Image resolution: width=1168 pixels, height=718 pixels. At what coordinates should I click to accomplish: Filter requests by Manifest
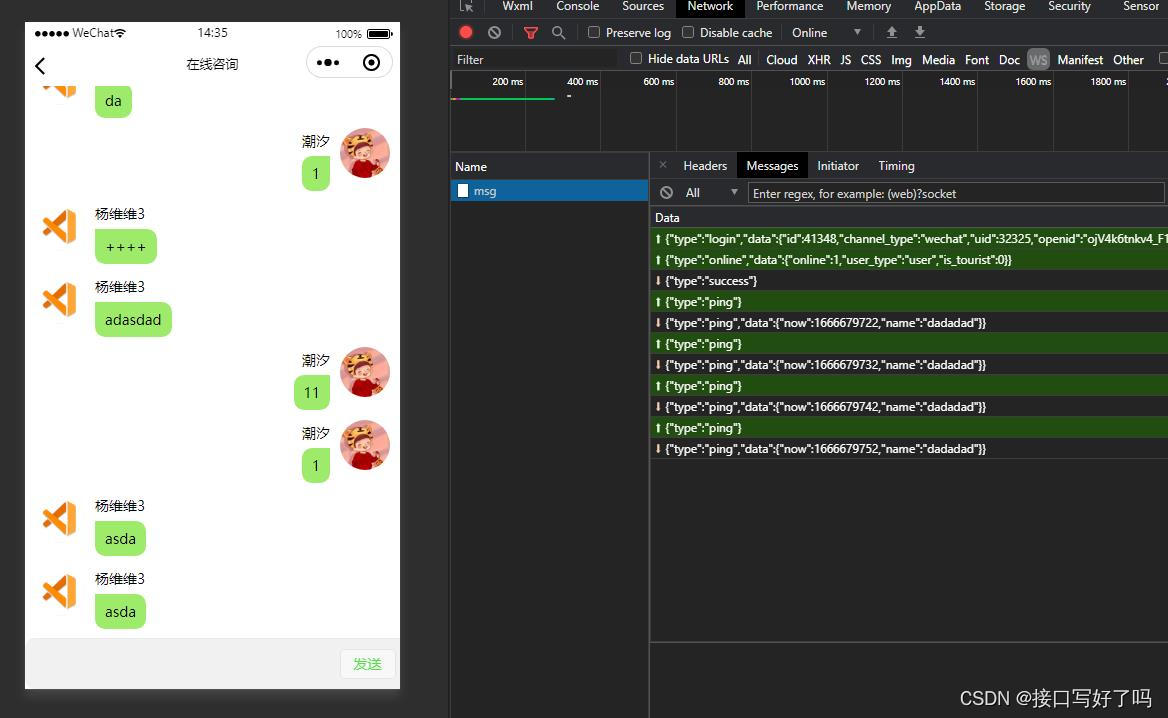coord(1080,60)
